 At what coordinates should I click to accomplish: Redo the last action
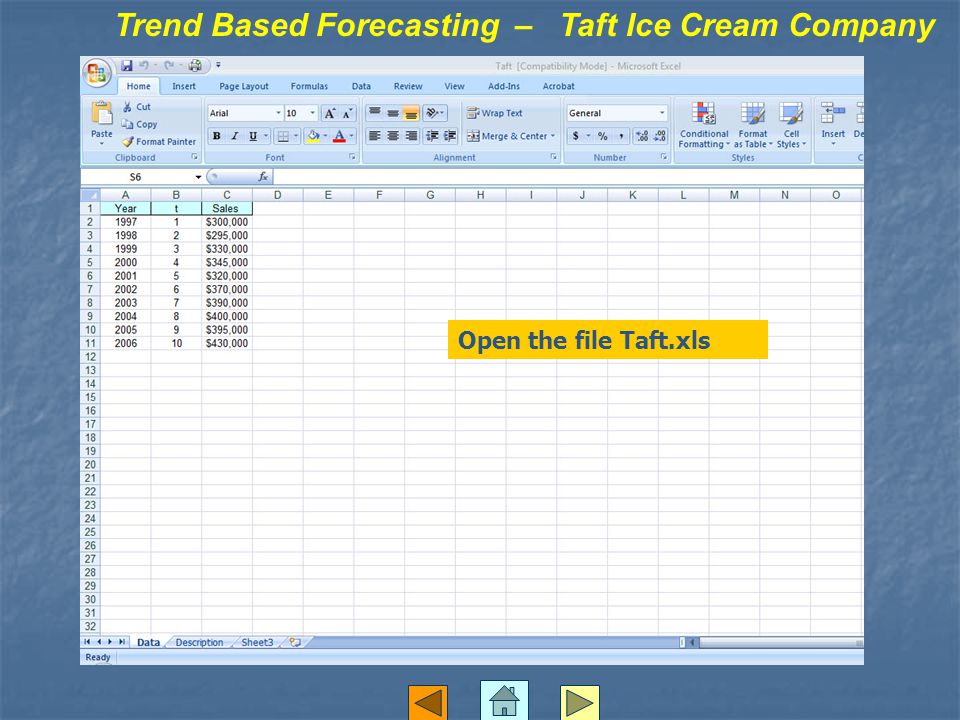[169, 66]
